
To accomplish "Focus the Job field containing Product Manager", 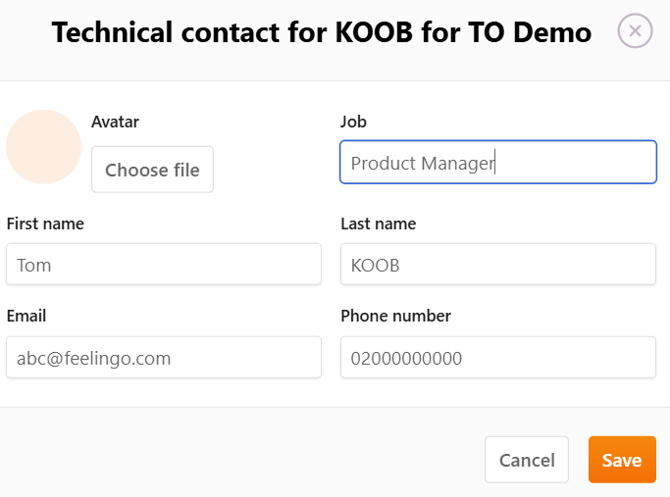I will pos(498,163).
